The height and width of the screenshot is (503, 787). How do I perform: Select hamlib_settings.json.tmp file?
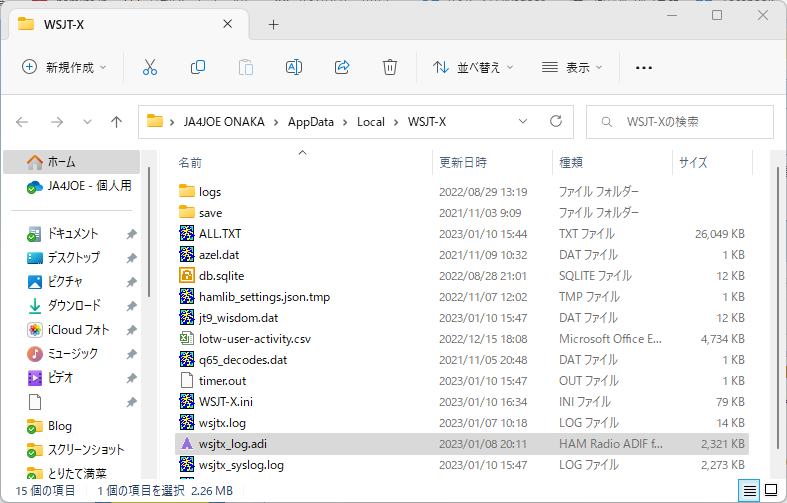point(462,297)
